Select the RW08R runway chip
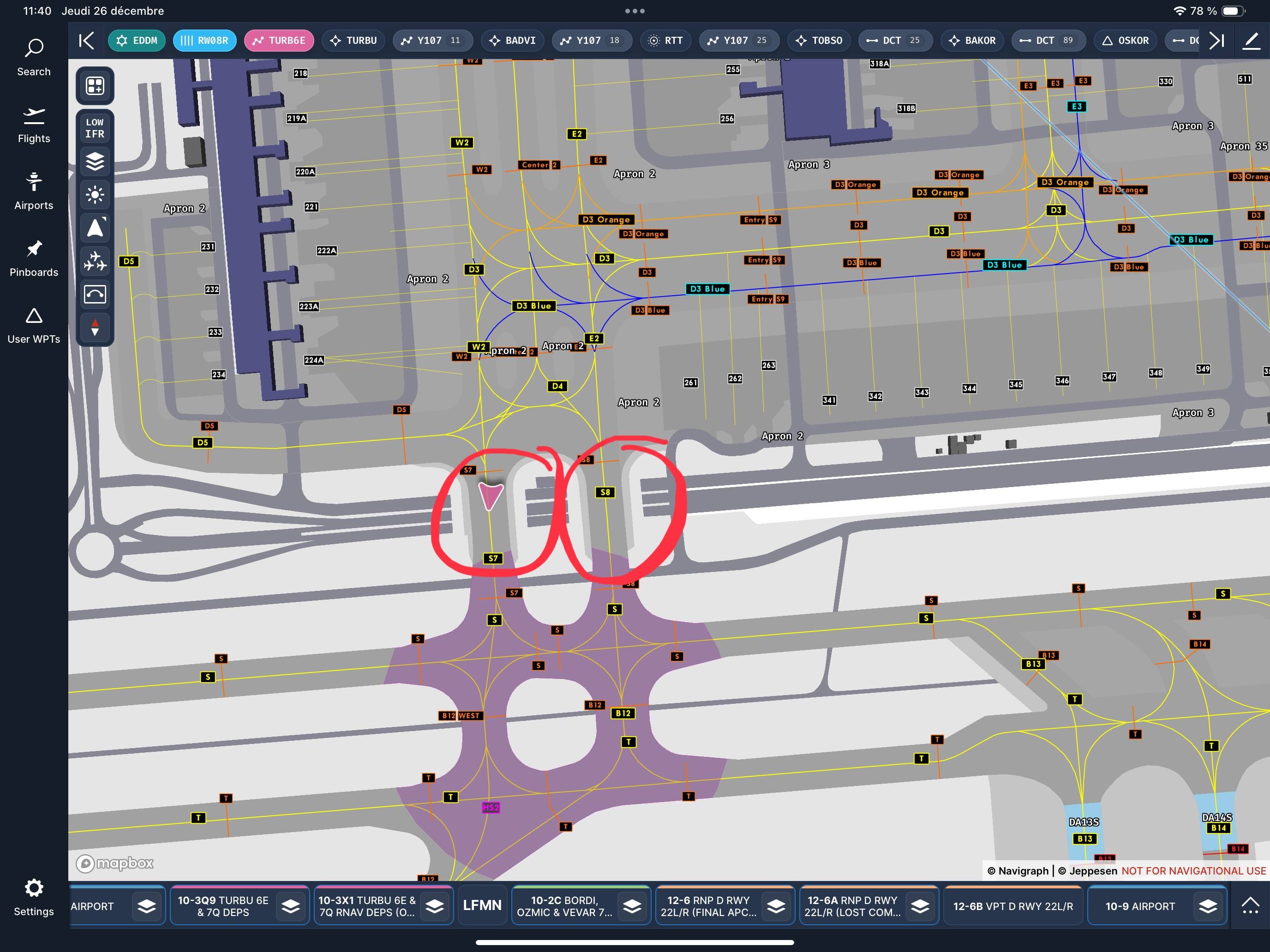The image size is (1270, 952). click(x=204, y=41)
